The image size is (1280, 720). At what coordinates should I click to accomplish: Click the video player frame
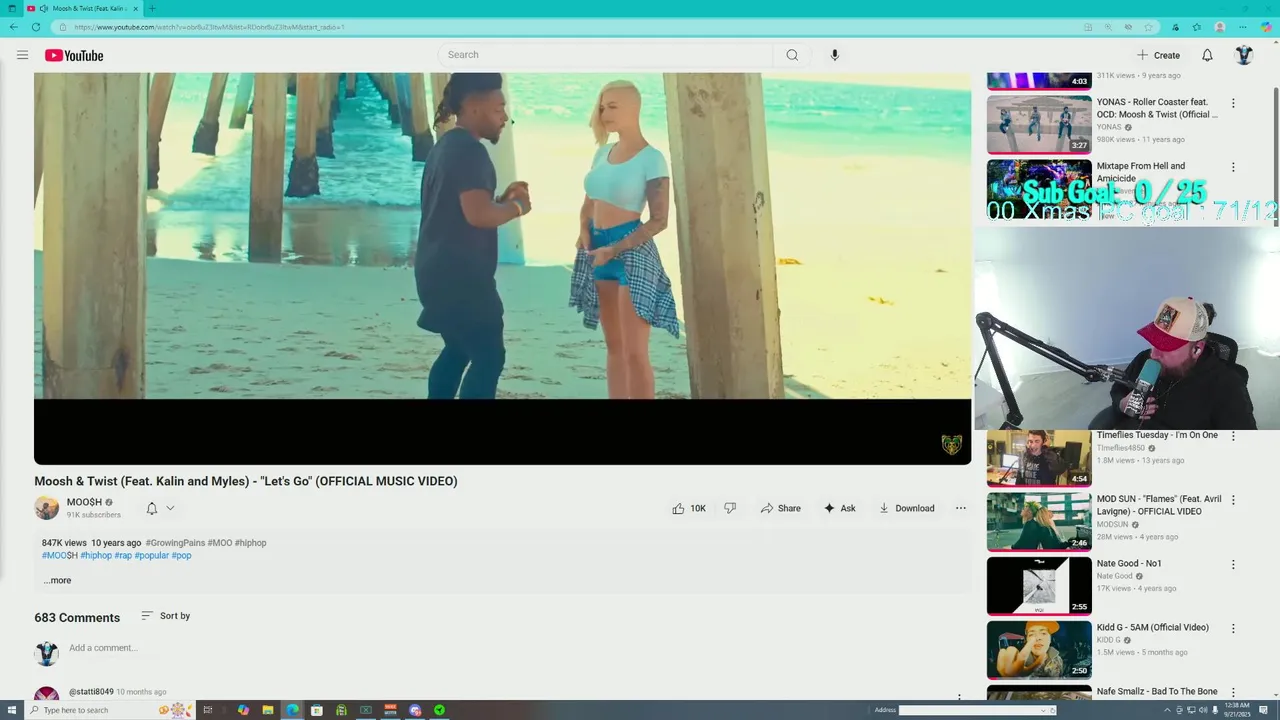click(502, 268)
